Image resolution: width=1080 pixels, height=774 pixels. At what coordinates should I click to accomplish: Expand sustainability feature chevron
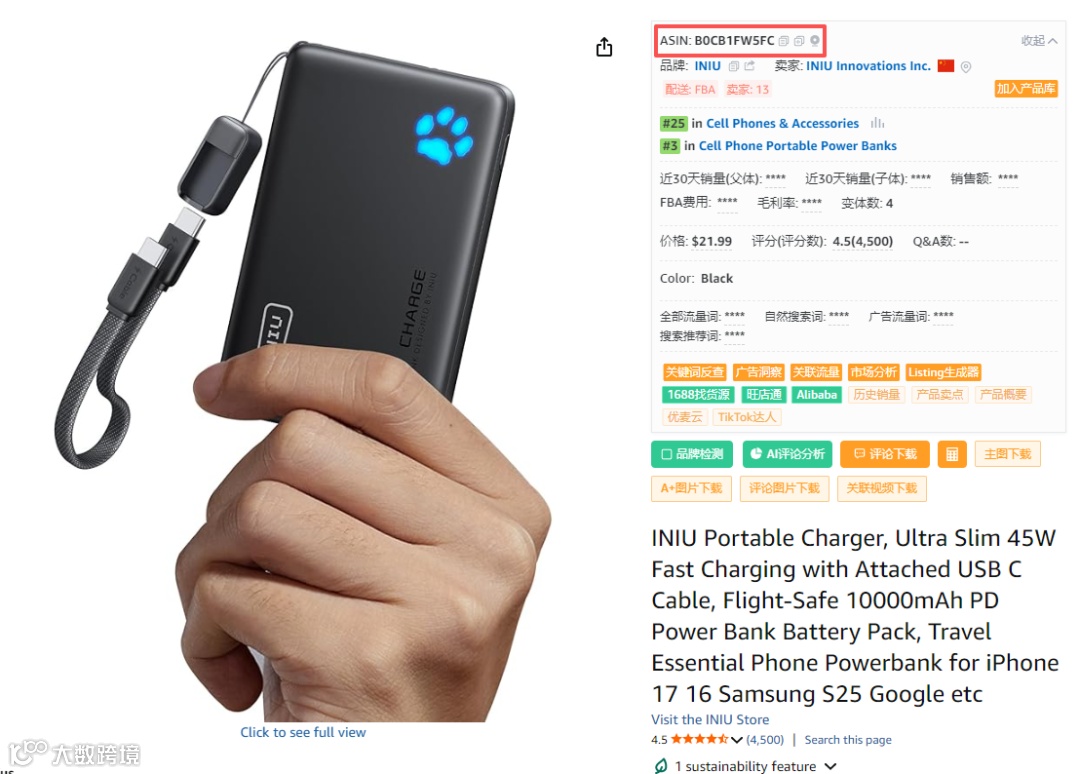coord(831,766)
